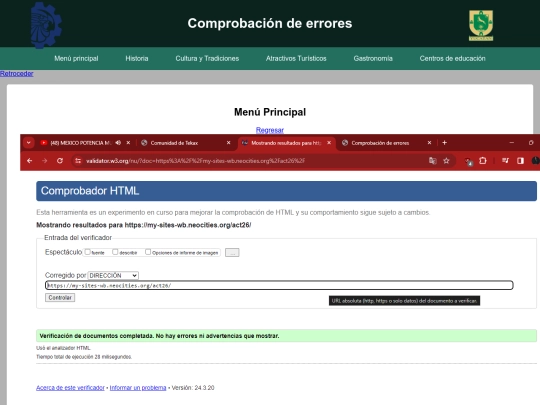Click the extension icon with badge
The height and width of the screenshot is (405, 540).
tap(468, 162)
